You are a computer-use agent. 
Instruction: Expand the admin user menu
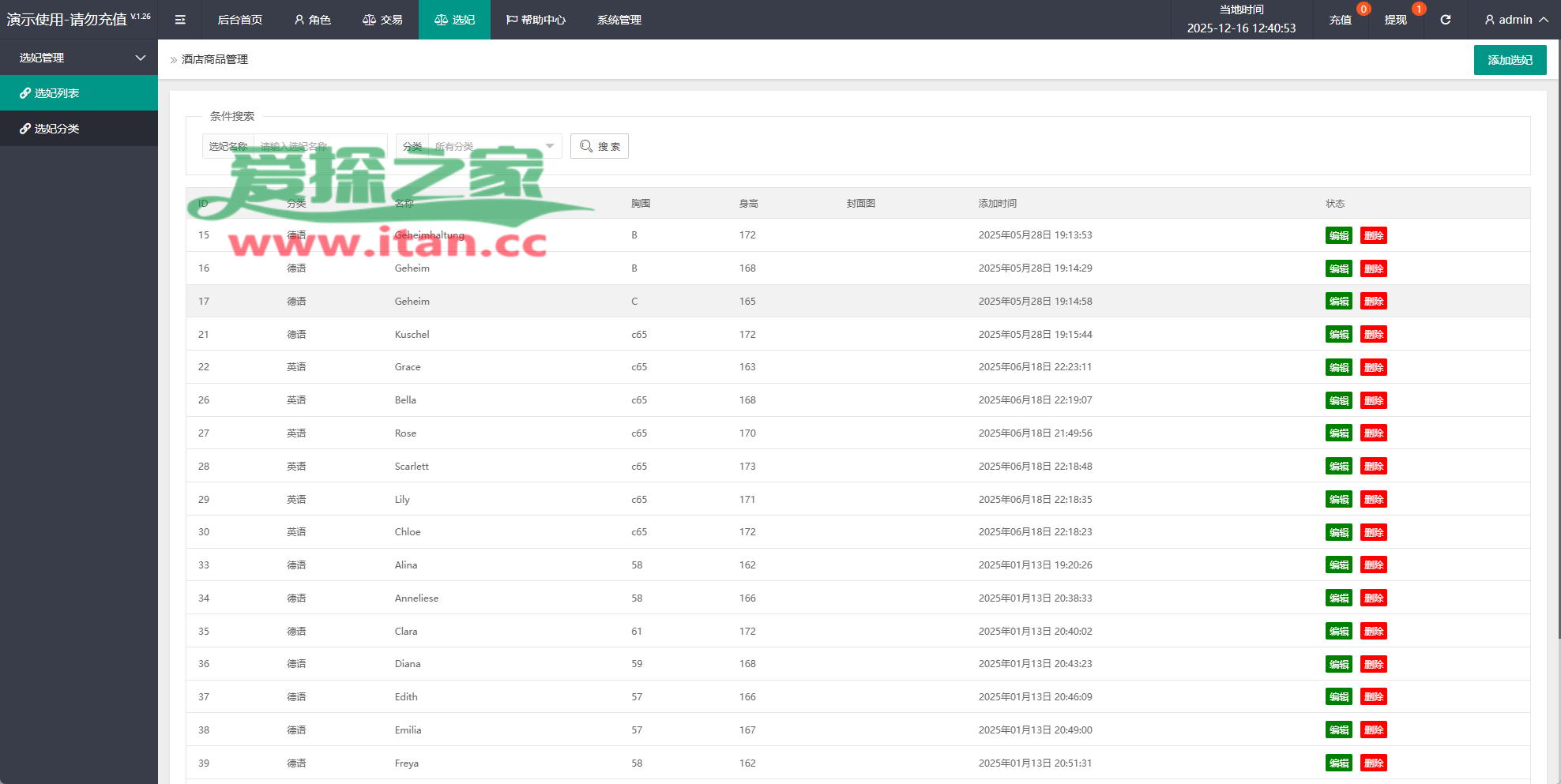[1515, 20]
